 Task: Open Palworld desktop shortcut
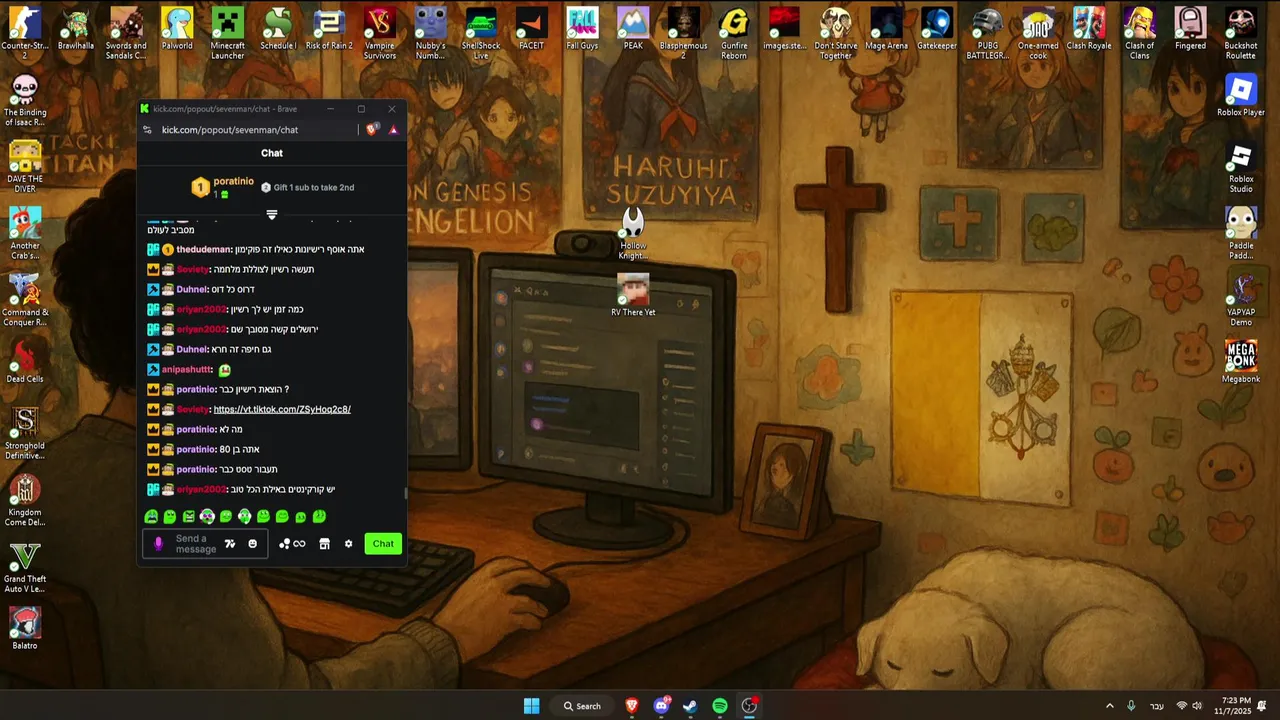tap(177, 30)
